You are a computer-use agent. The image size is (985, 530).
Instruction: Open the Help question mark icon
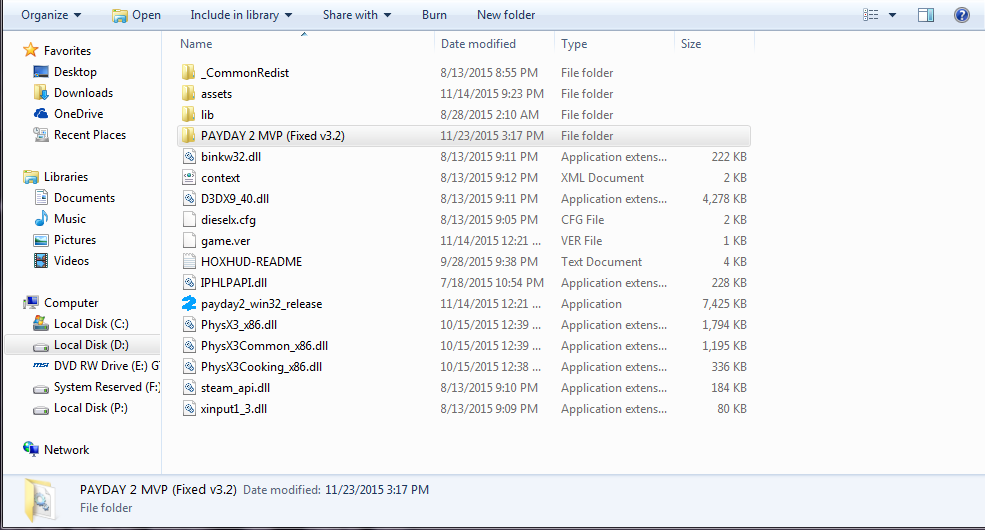(962, 15)
